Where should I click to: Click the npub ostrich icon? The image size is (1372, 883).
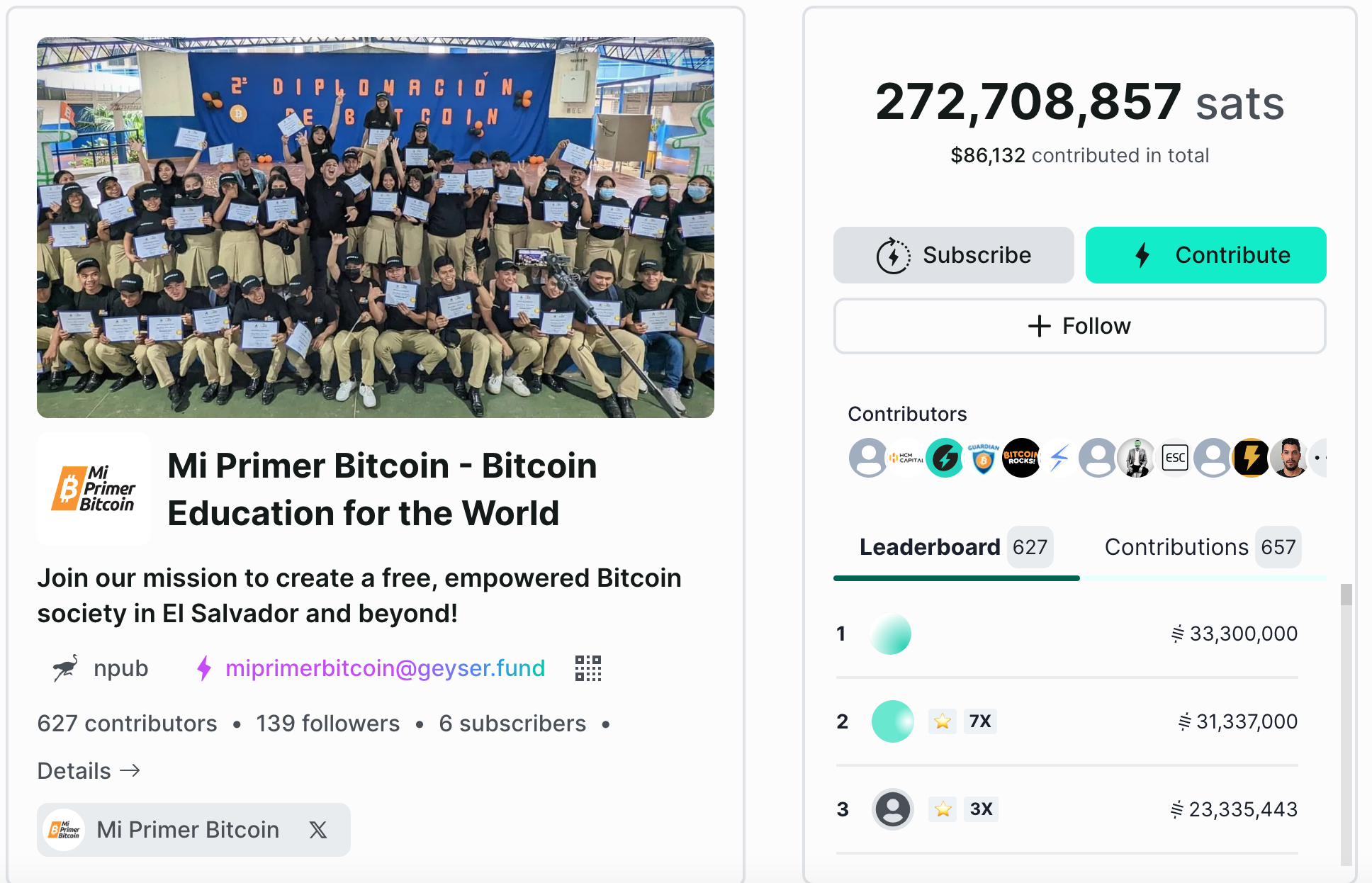coord(65,668)
